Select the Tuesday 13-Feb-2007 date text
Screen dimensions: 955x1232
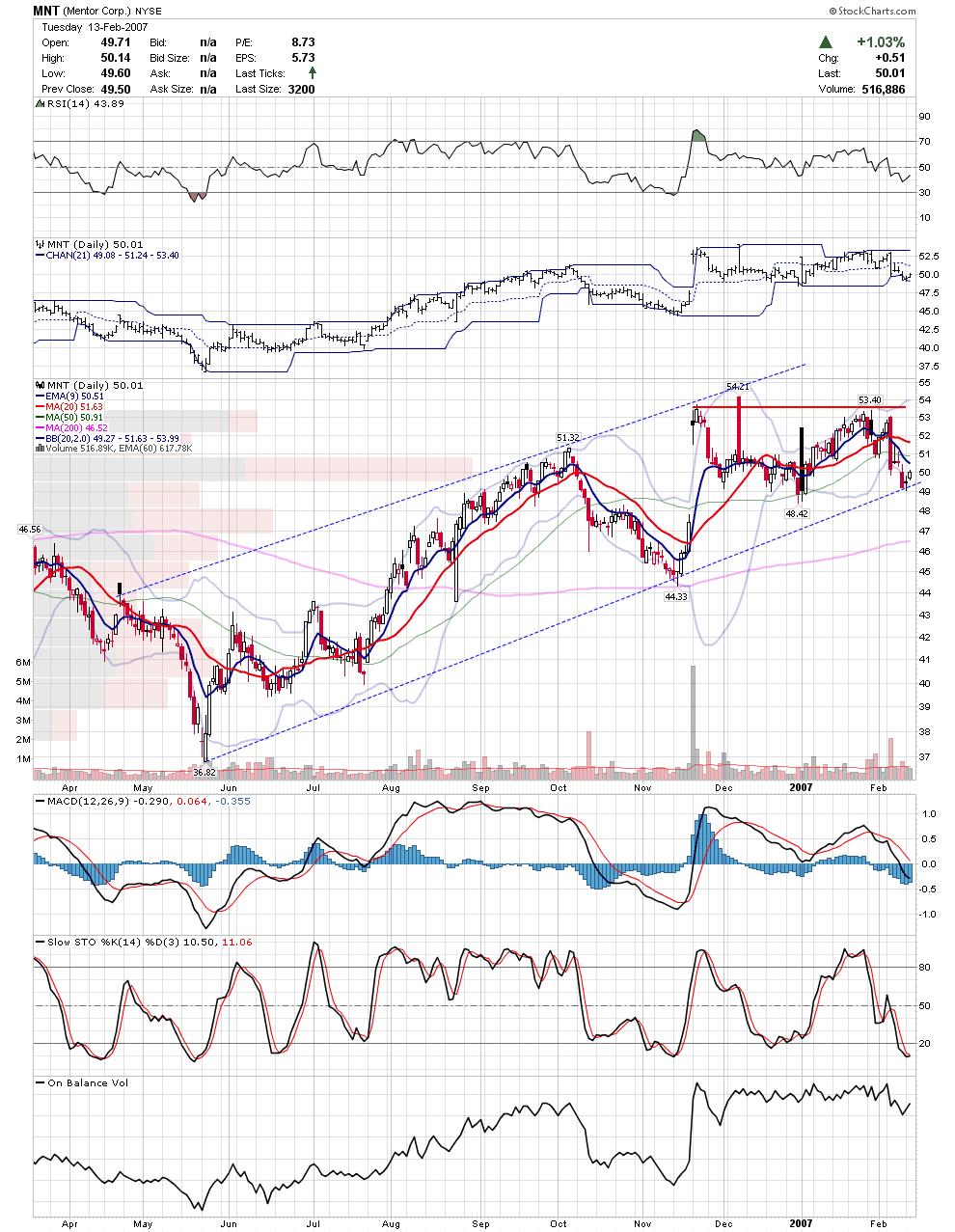[x=93, y=27]
